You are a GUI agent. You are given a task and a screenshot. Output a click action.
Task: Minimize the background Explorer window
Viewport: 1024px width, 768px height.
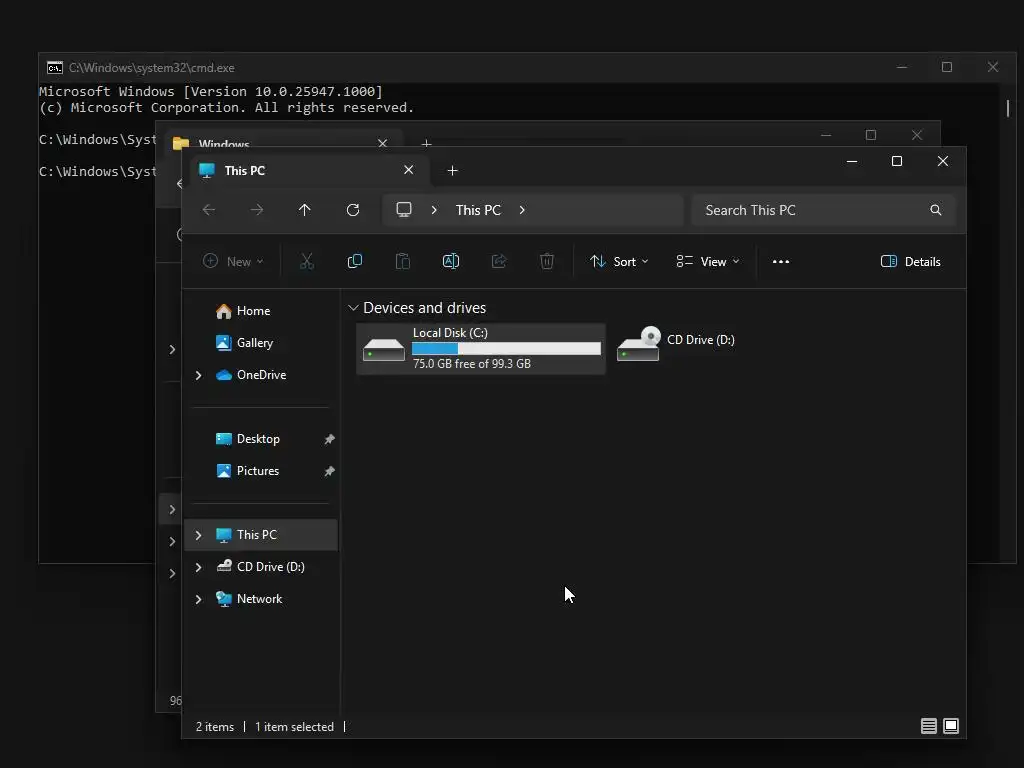[826, 135]
